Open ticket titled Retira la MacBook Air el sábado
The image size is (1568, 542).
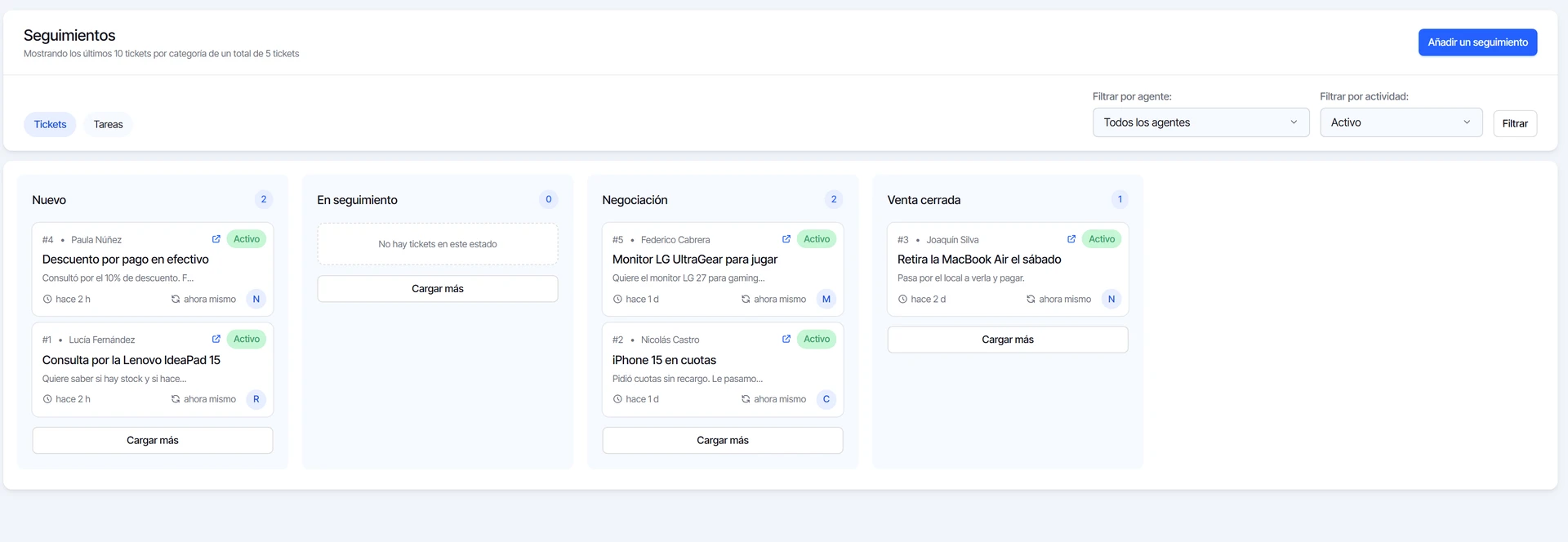click(x=979, y=260)
